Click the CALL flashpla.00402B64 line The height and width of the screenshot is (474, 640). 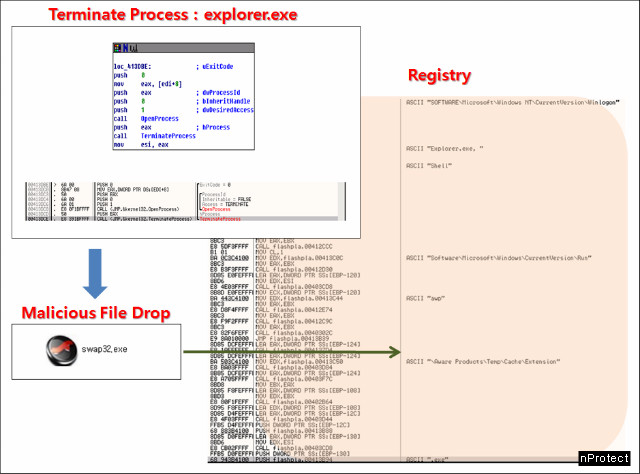pyautogui.click(x=294, y=402)
